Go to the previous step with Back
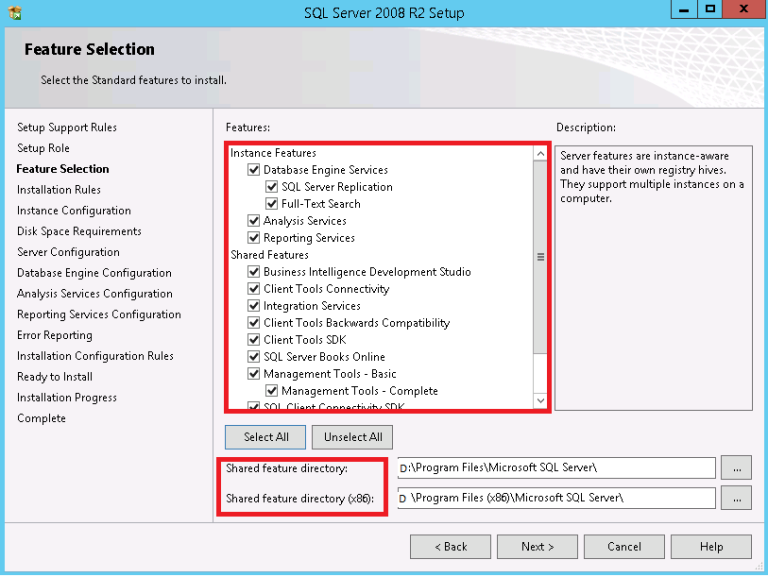Viewport: 768px width, 577px height. 451,546
